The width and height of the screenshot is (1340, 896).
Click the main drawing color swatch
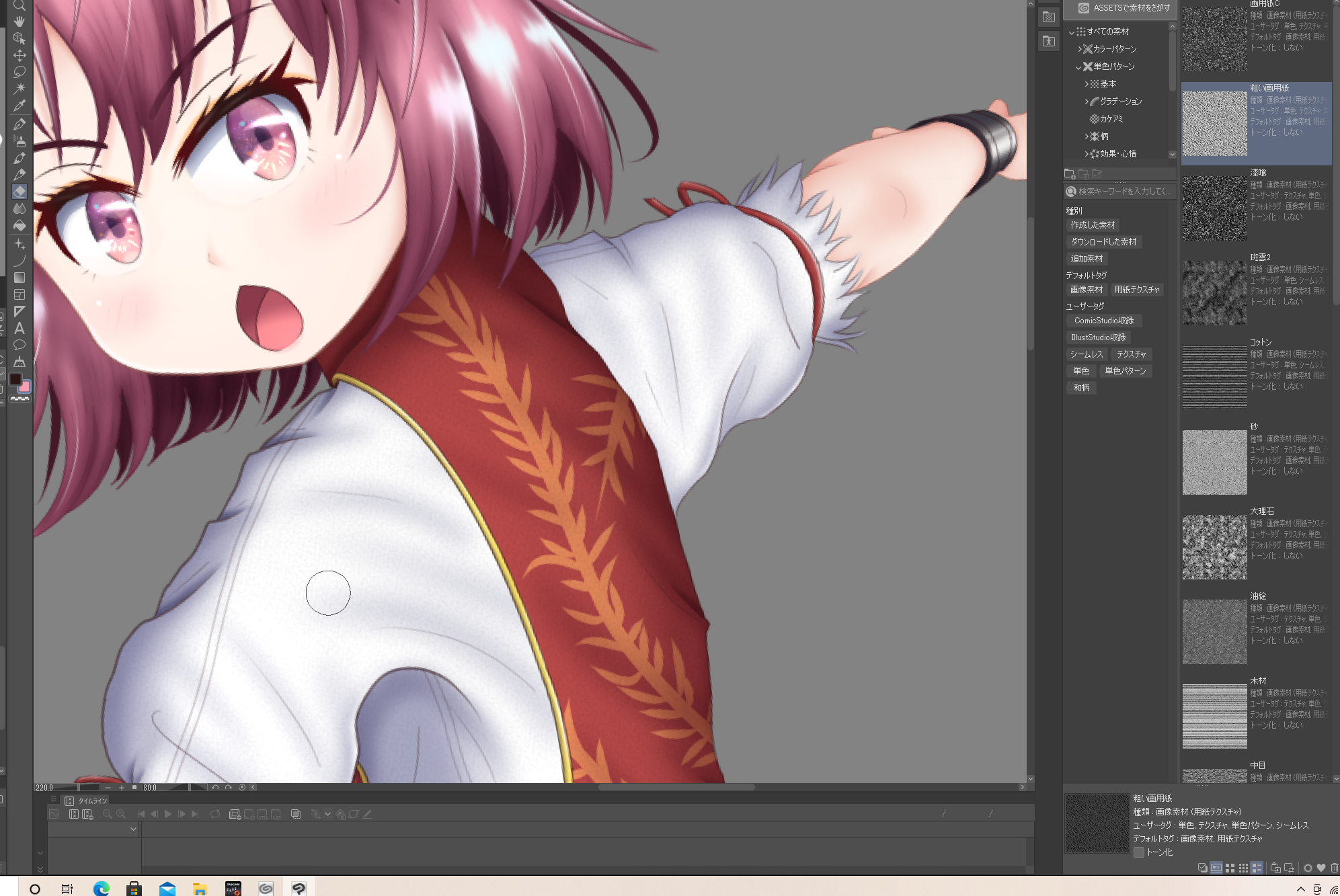[x=15, y=380]
